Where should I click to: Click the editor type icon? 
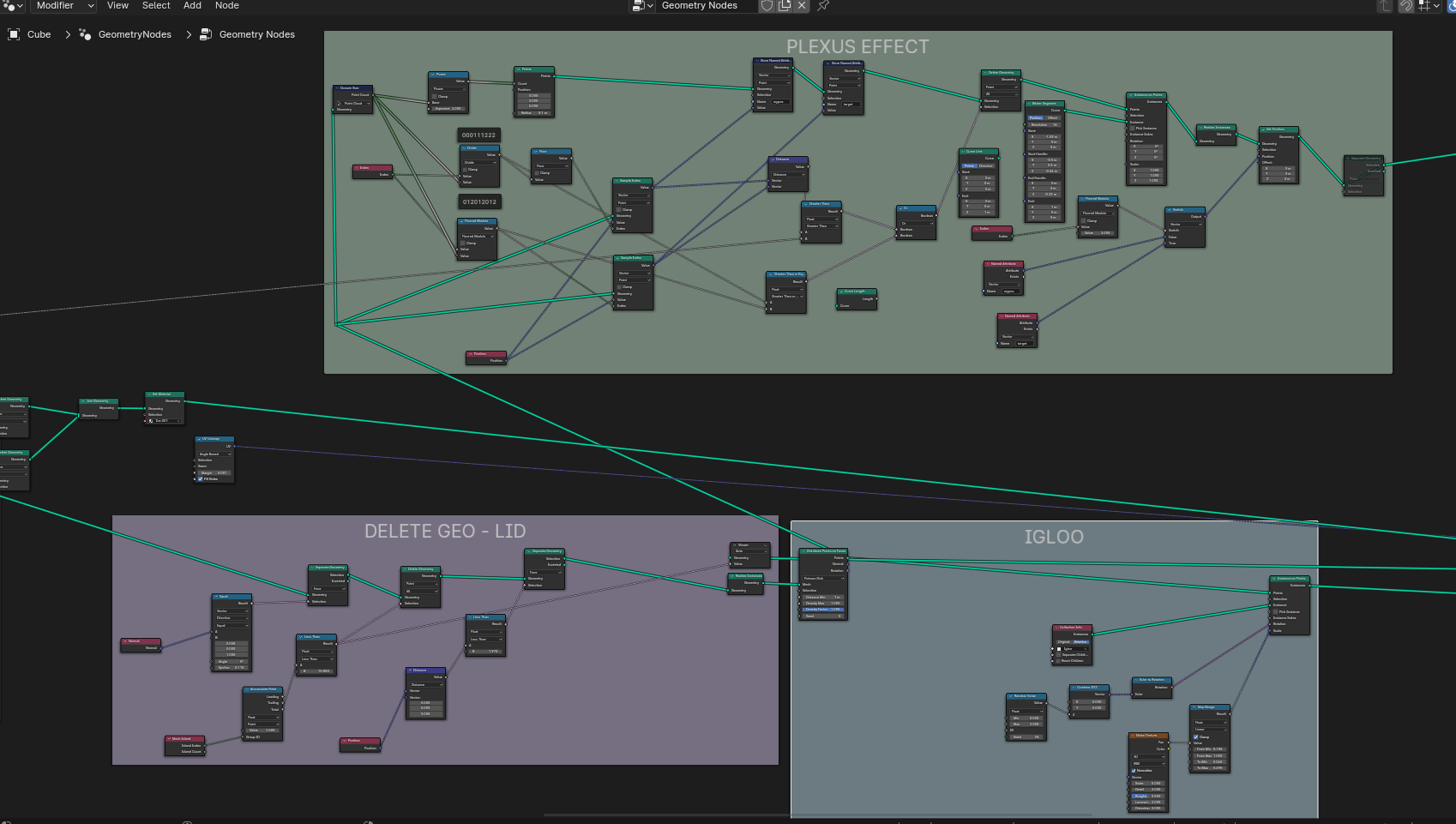9,5
